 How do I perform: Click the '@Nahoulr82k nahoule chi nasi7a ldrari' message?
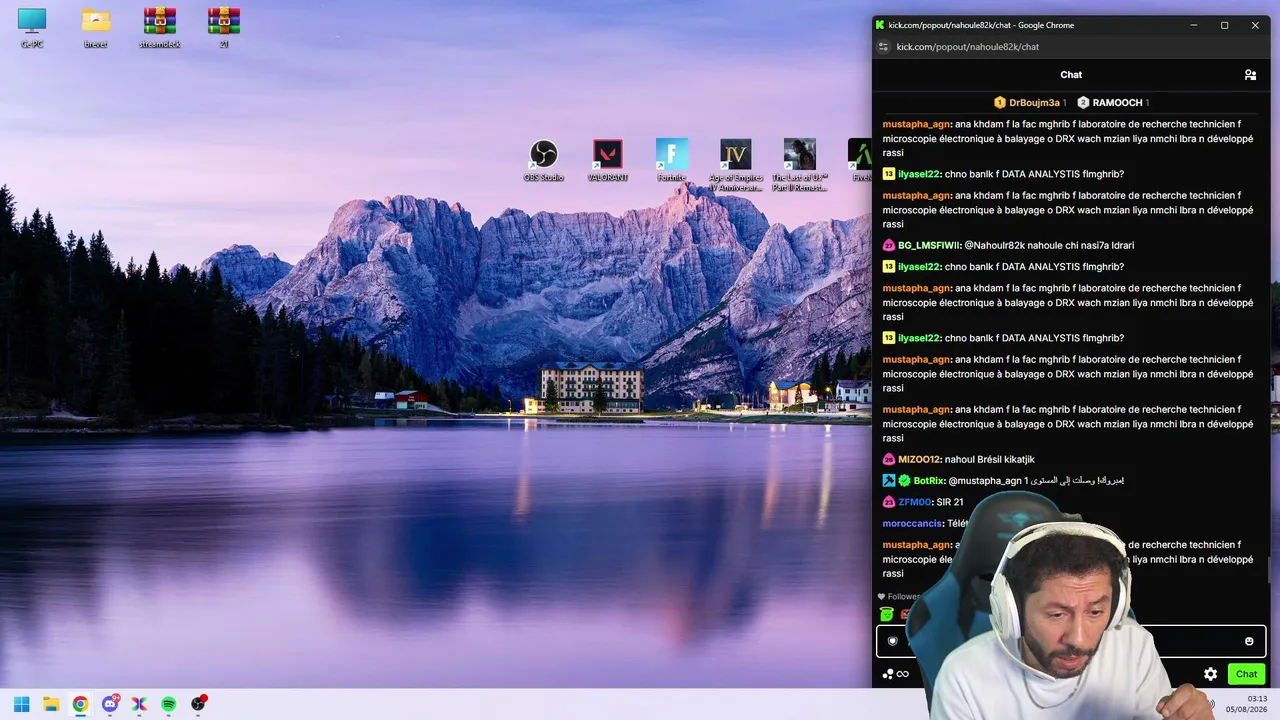coord(1049,245)
